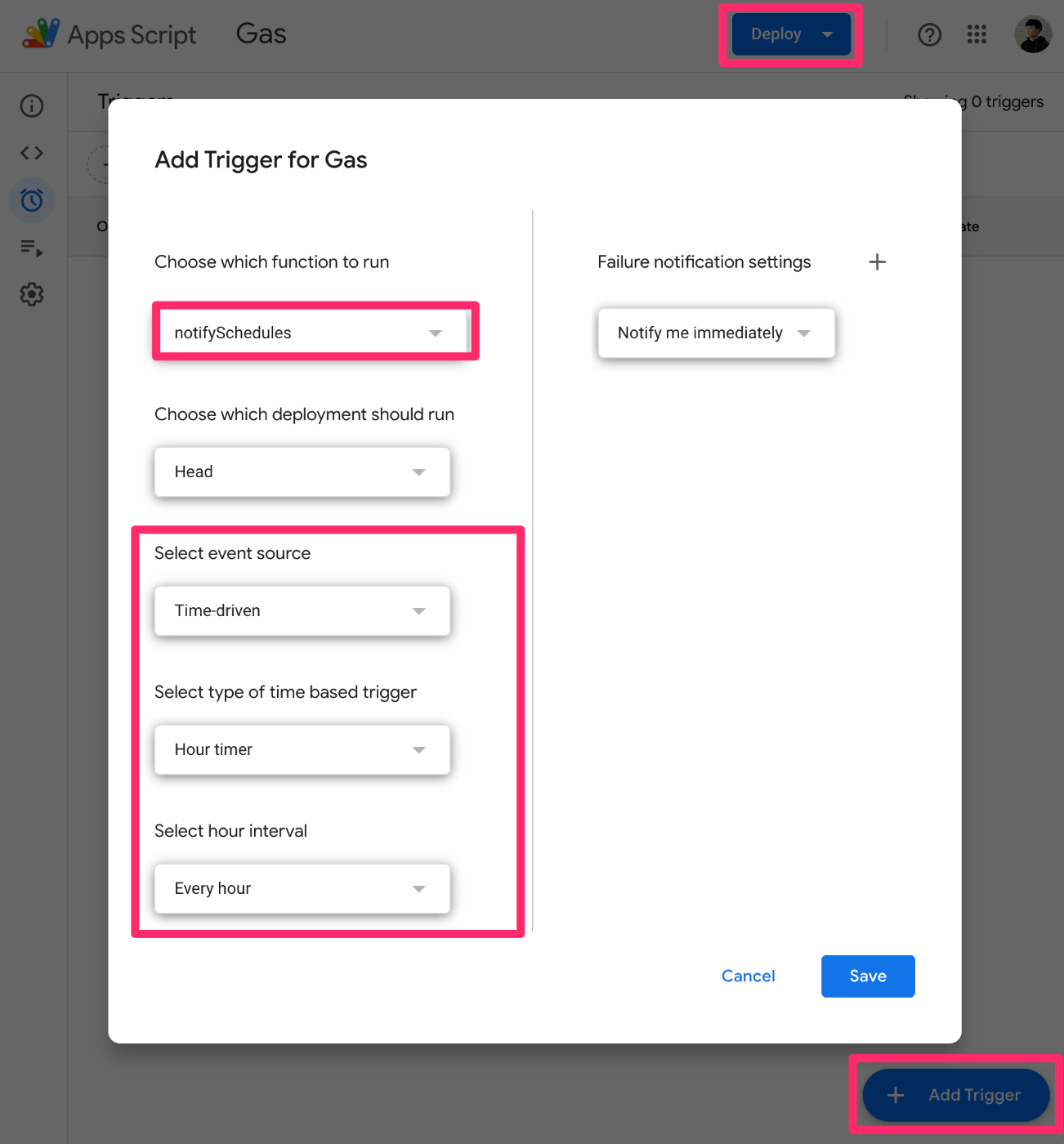Cancel the Add Trigger dialog
1064x1144 pixels.
tap(748, 976)
